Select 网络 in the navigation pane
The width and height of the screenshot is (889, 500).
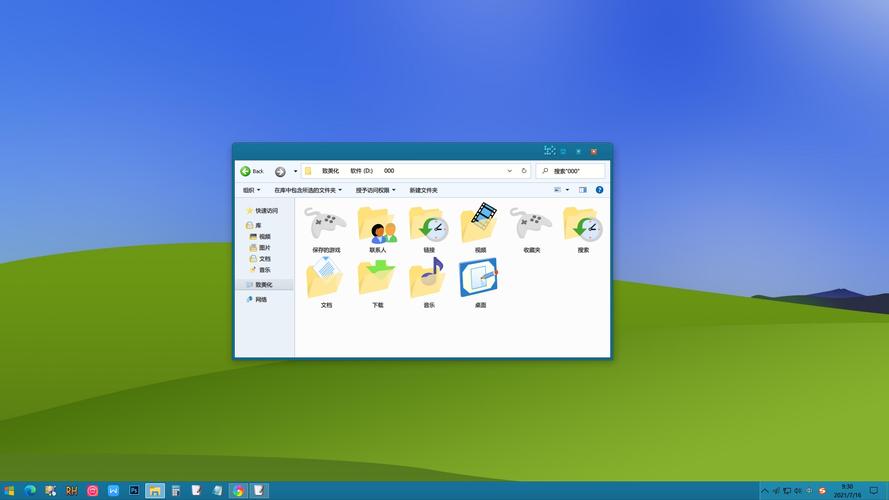(257, 299)
